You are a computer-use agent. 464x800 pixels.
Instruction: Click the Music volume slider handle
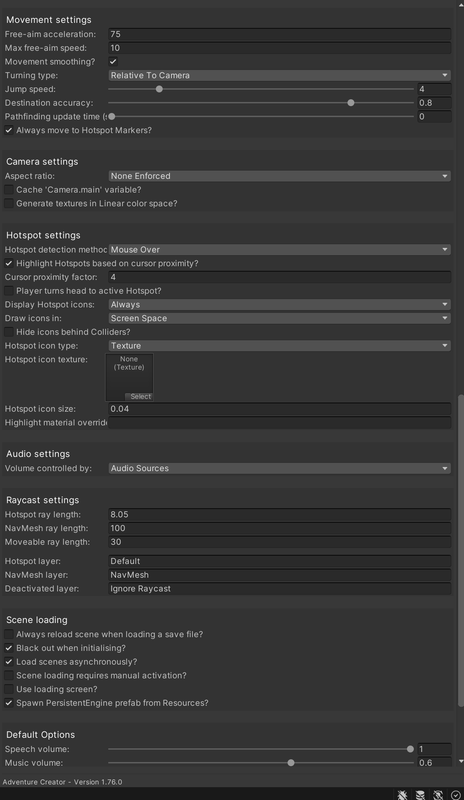(291, 763)
